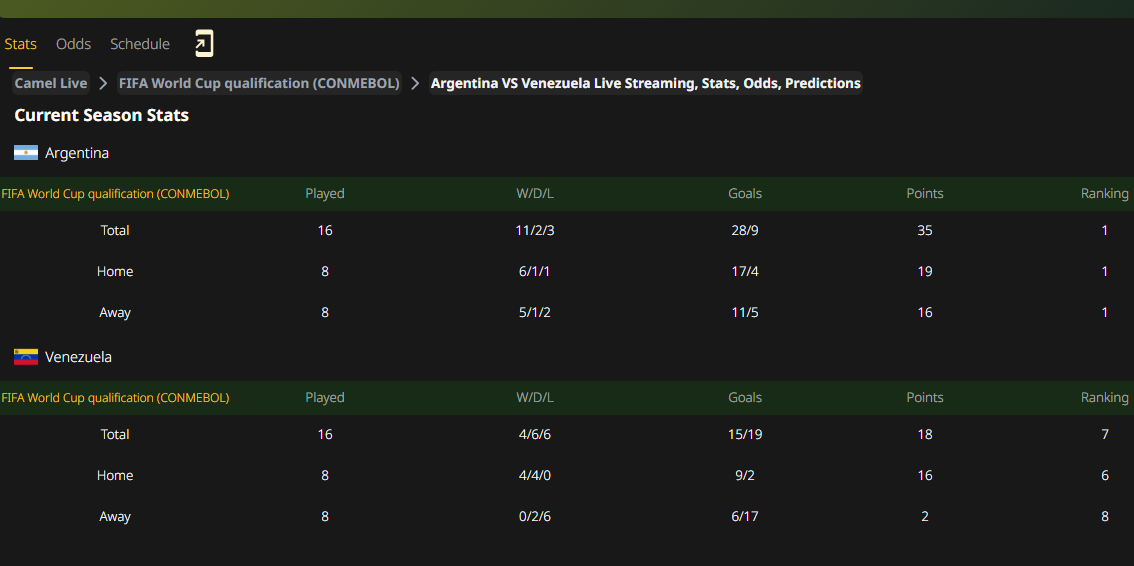Image resolution: width=1134 pixels, height=566 pixels.
Task: Open FIFA World Cup qualification (CONMEBOL) breadcrumb
Action: (x=259, y=83)
